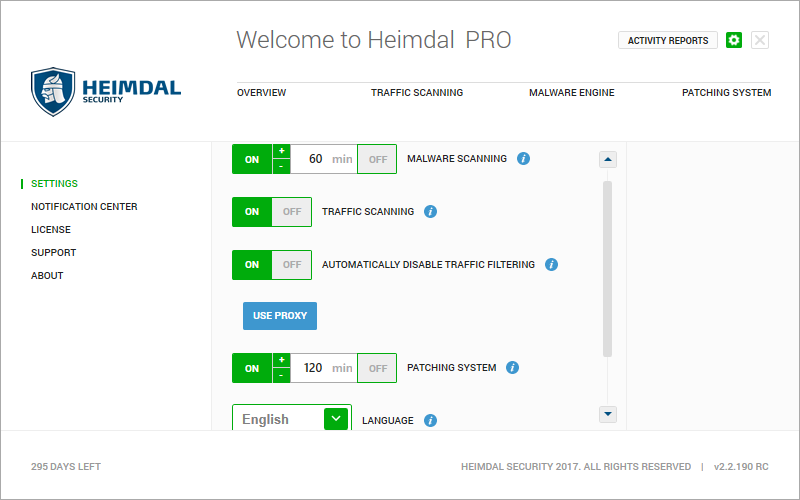Go to the Overview tab
Screen dimensions: 800x500
coord(261,92)
